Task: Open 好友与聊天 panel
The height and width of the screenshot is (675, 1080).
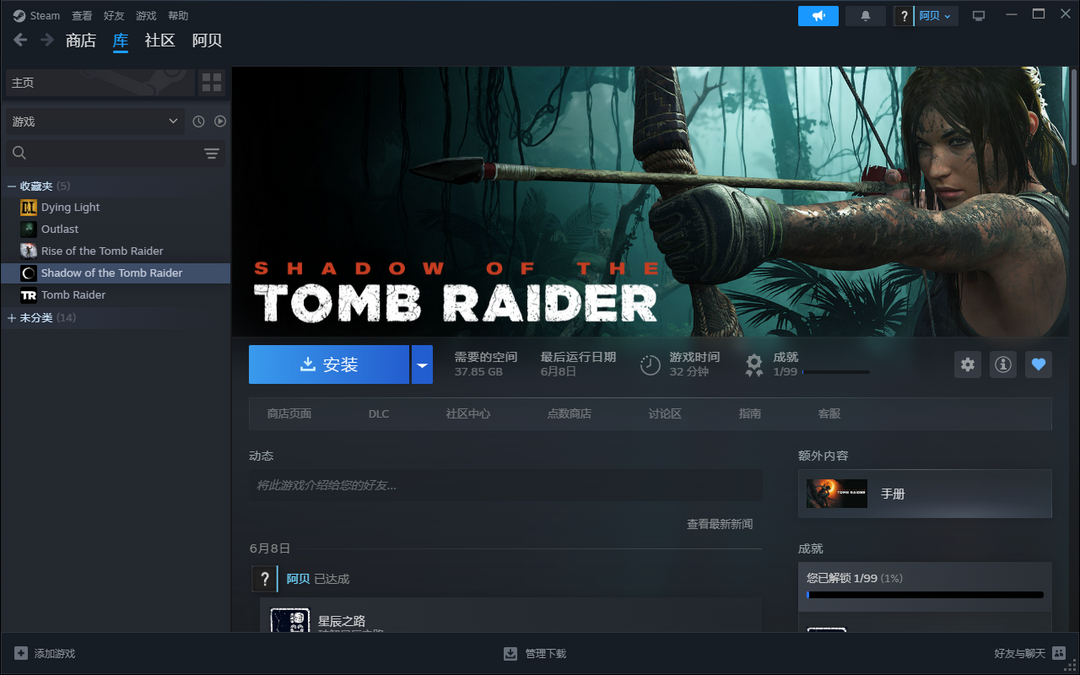Action: click(x=1029, y=653)
